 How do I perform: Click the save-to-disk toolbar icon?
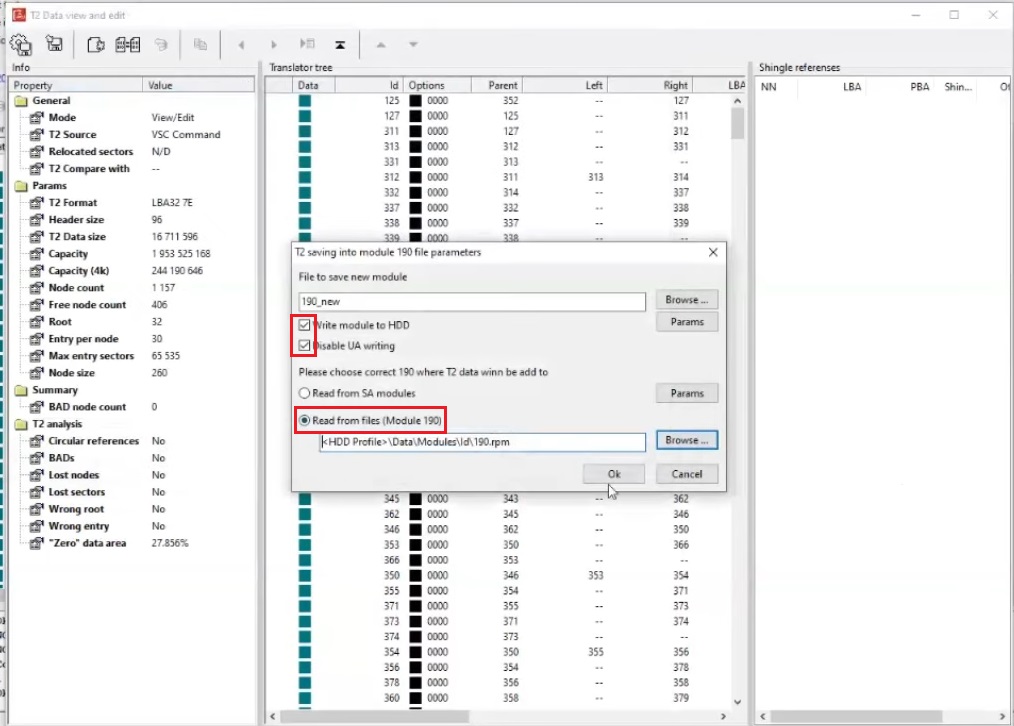click(x=55, y=44)
